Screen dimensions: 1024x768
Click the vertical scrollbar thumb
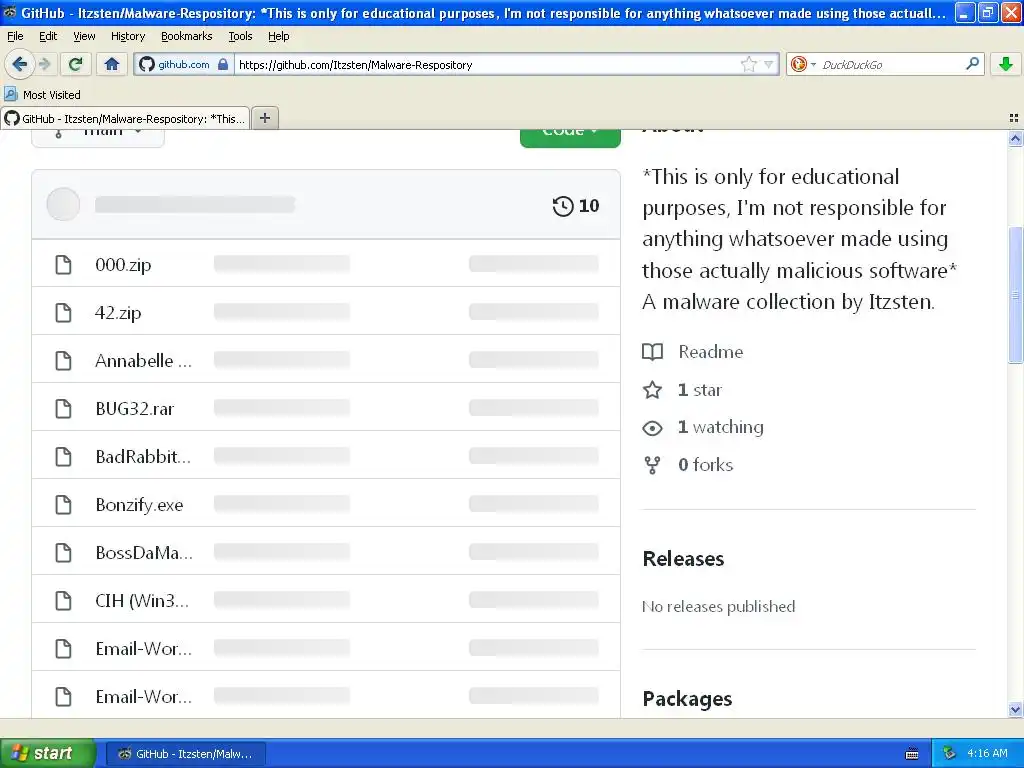coord(1016,295)
